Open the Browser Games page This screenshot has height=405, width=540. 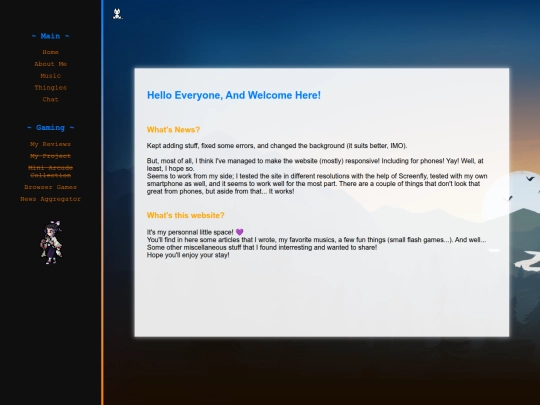point(50,187)
